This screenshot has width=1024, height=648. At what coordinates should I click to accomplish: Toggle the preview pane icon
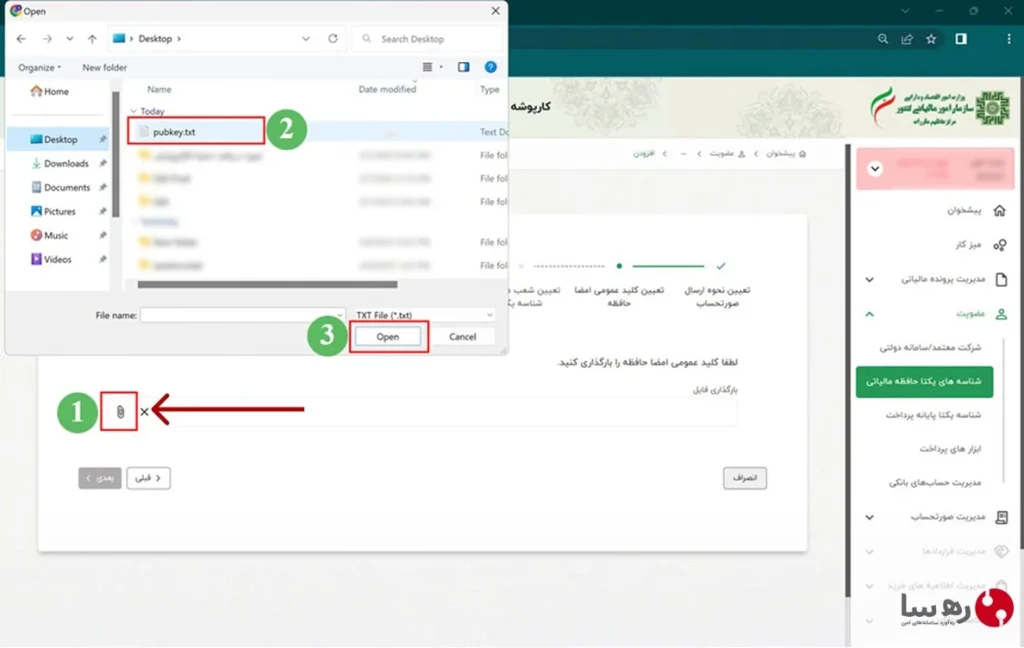point(464,67)
